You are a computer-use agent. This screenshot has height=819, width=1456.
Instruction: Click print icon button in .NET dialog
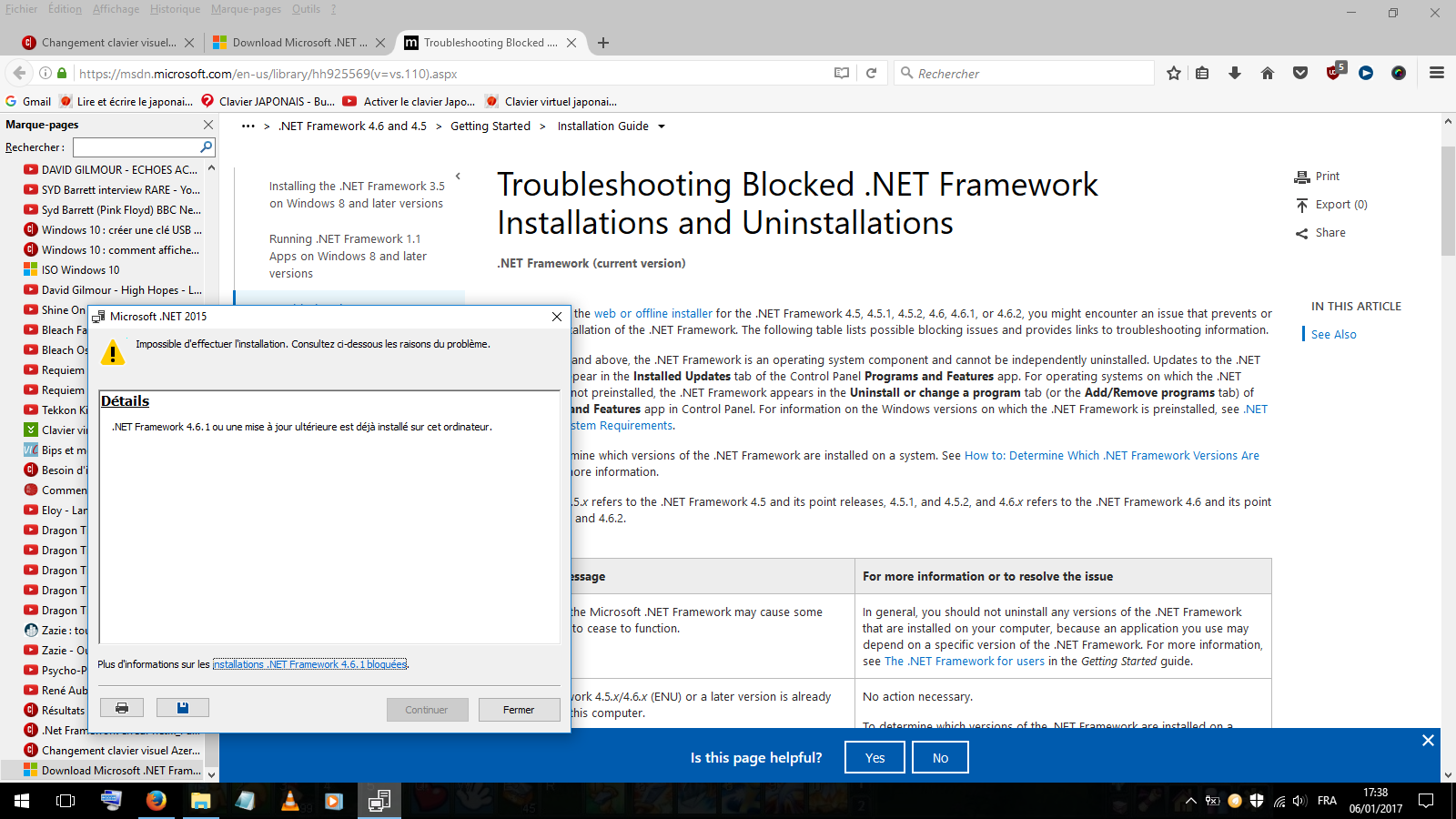click(122, 708)
